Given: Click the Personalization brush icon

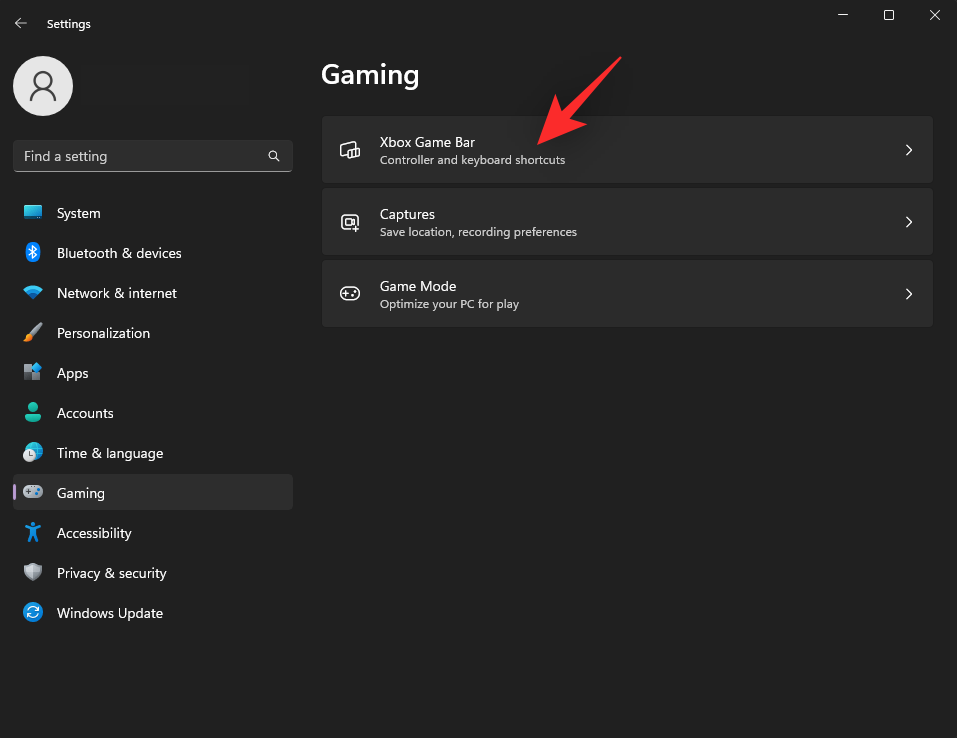Looking at the screenshot, I should click(x=33, y=333).
